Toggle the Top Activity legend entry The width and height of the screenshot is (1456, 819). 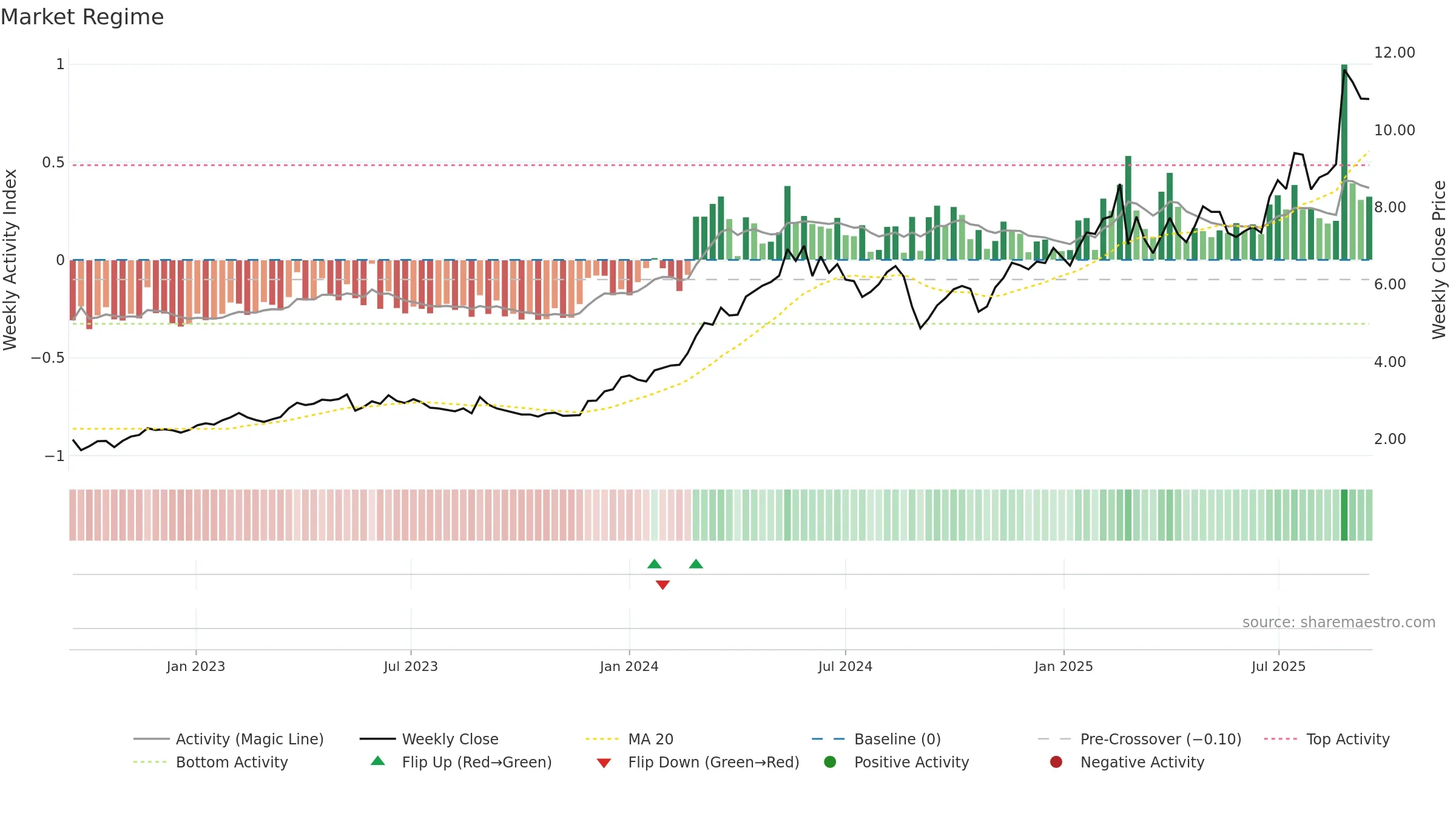tap(1327, 739)
